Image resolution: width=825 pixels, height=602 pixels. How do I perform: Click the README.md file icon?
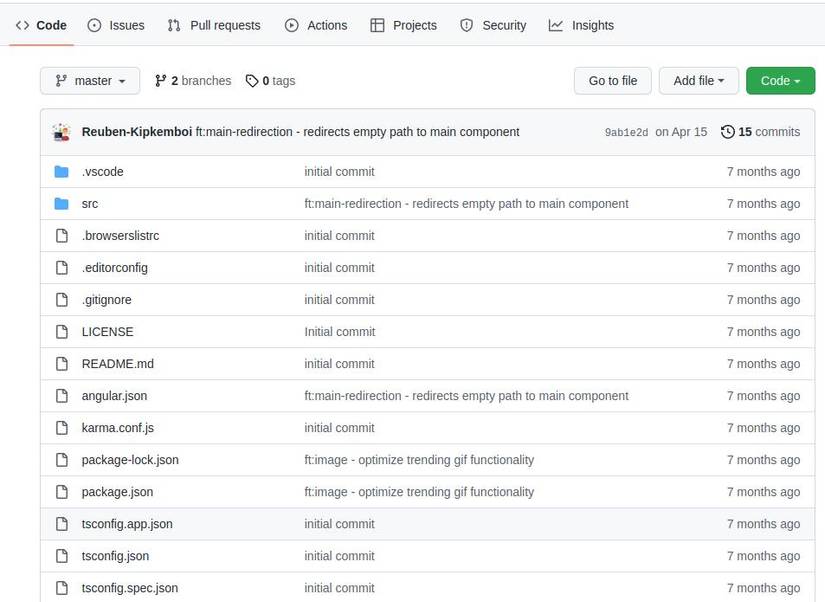coord(62,363)
